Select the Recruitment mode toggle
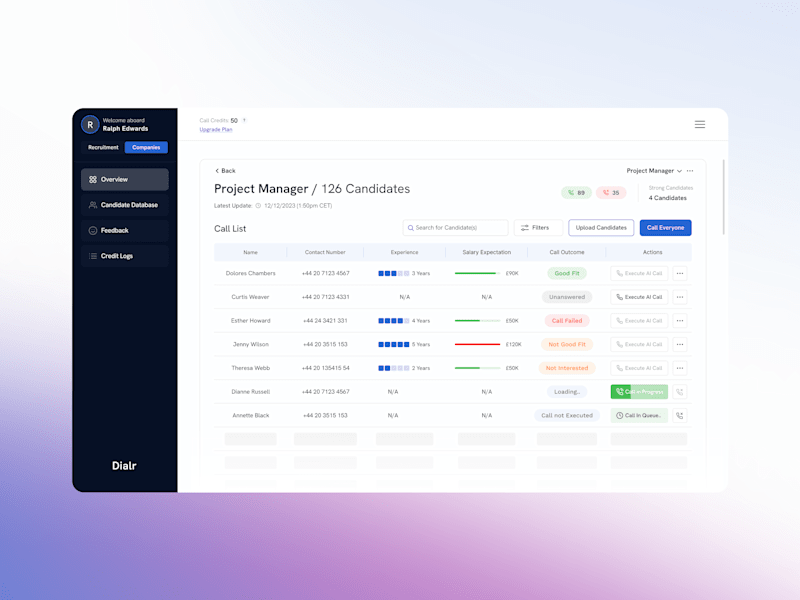 [103, 147]
